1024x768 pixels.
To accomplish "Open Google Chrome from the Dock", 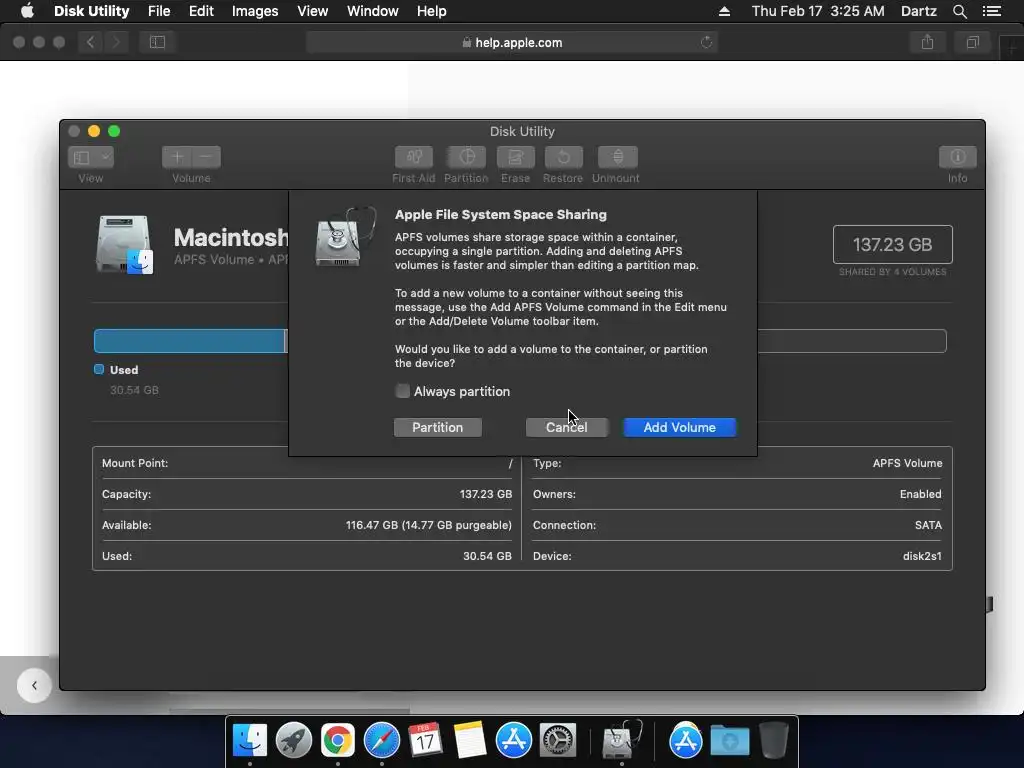I will tap(338, 741).
